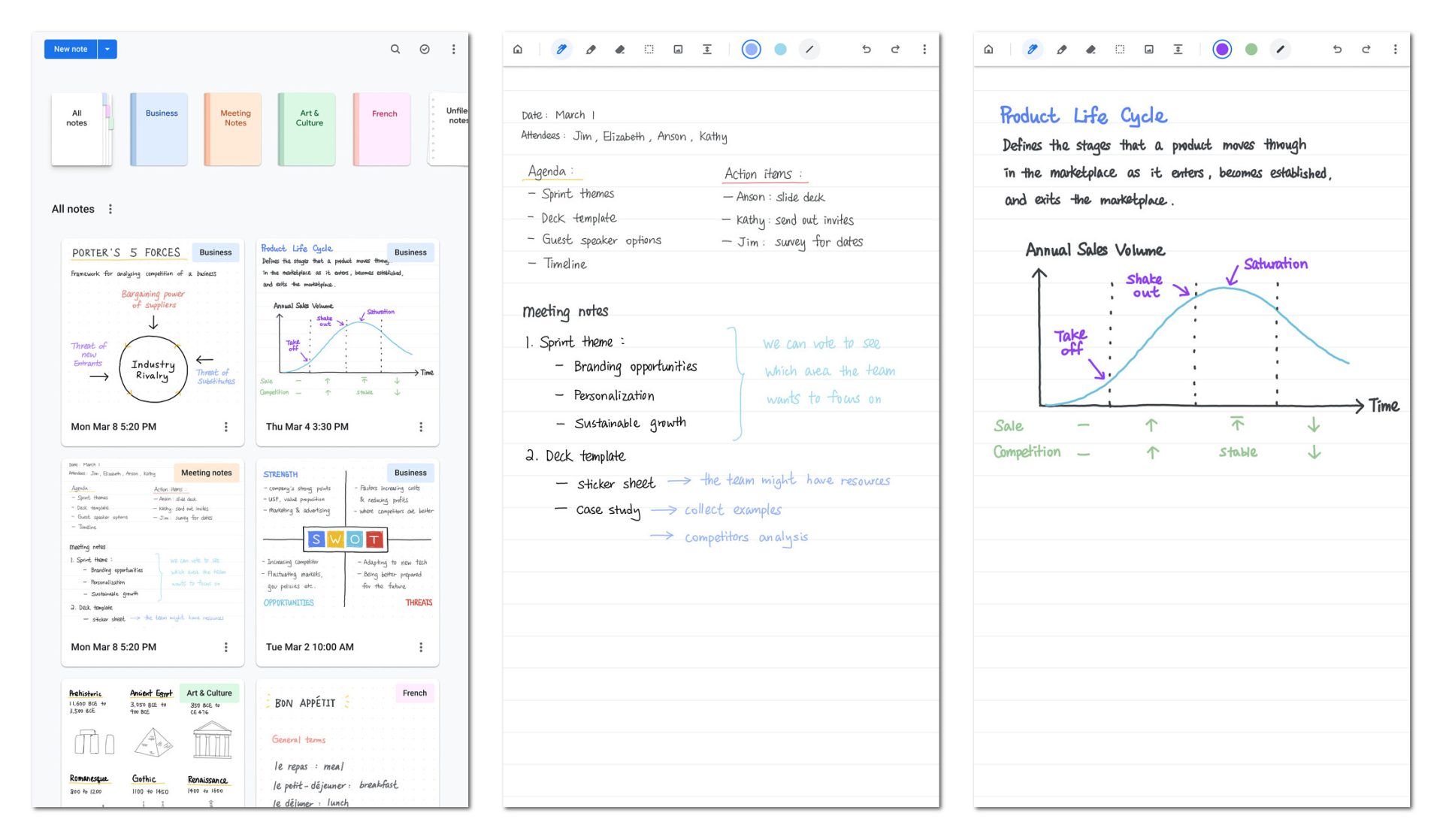Viewport: 1443px width, 840px height.
Task: Open more options on Porter's 5 Forces note
Action: pyautogui.click(x=225, y=427)
